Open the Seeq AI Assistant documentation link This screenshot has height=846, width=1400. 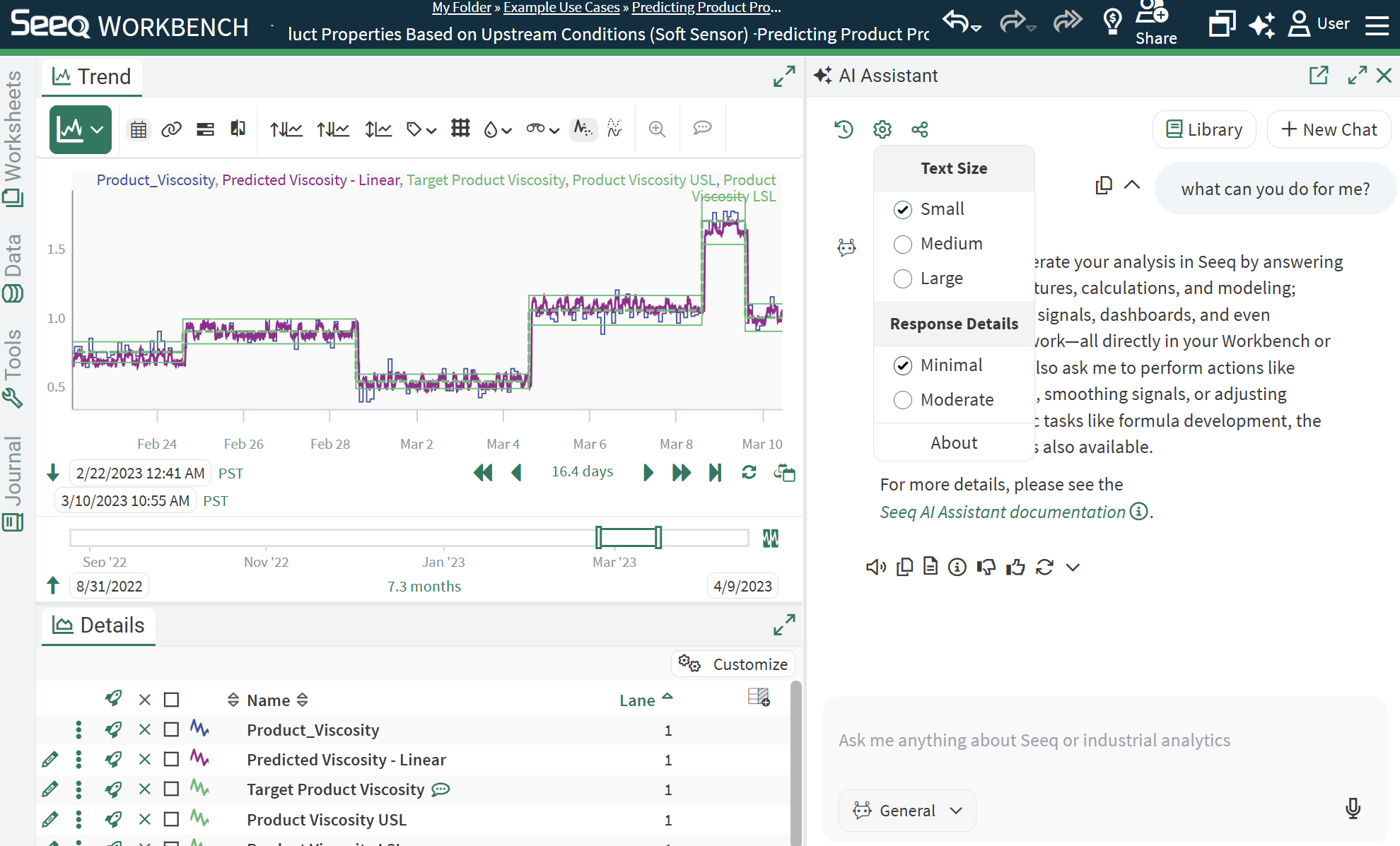pyautogui.click(x=1002, y=512)
